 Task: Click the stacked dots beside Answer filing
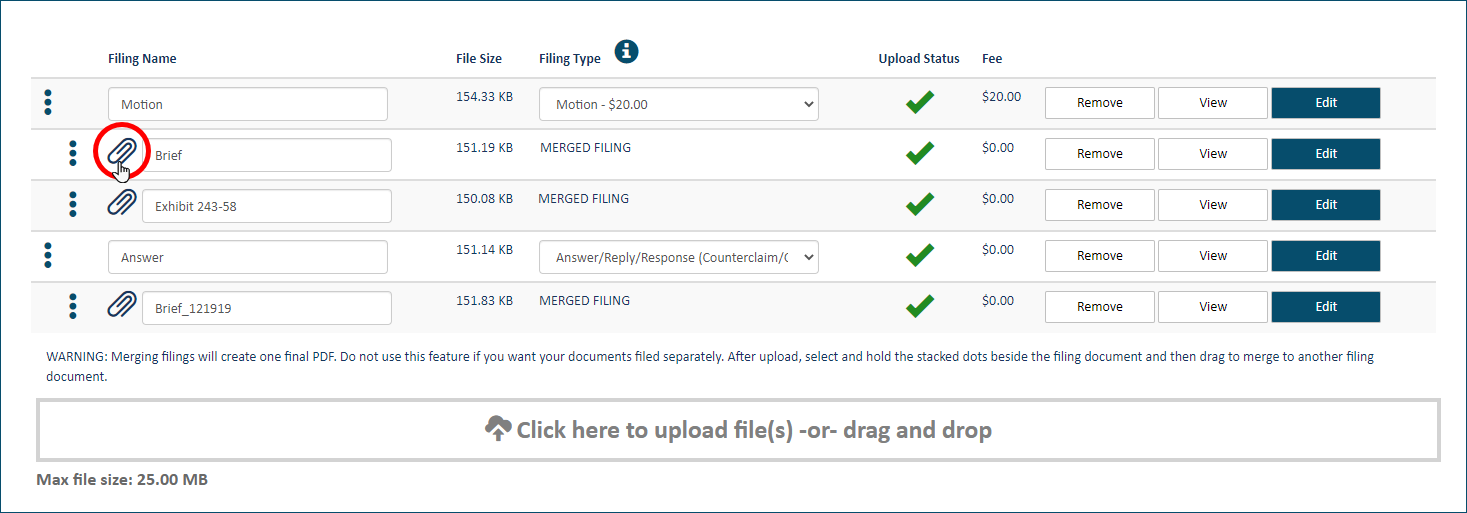(48, 255)
